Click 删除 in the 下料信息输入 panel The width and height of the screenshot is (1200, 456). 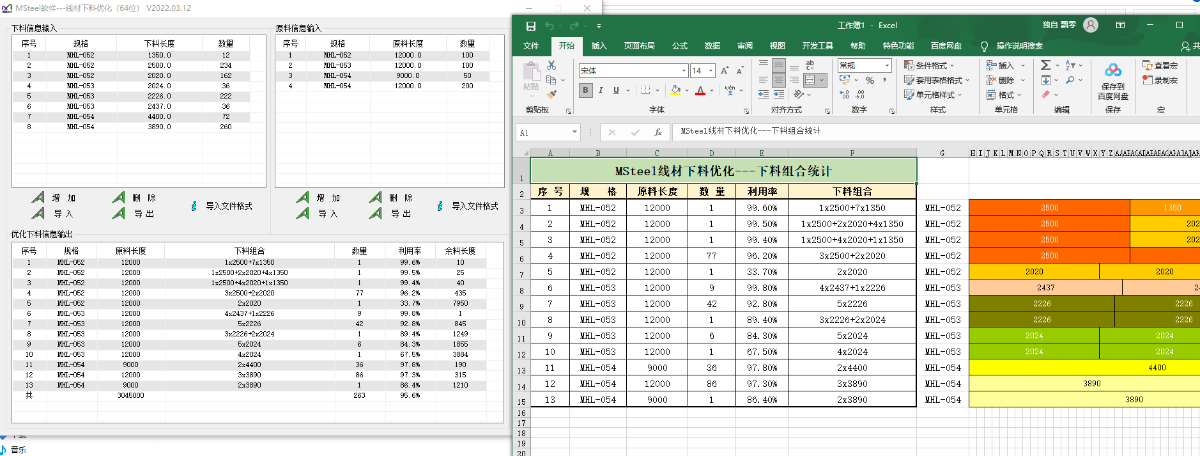click(133, 198)
